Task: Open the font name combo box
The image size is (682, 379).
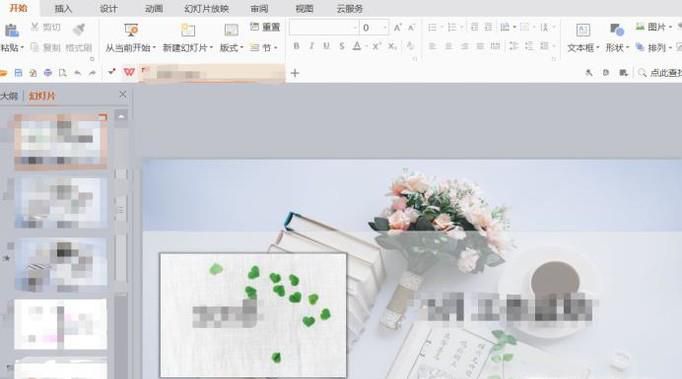Action: [x=324, y=28]
